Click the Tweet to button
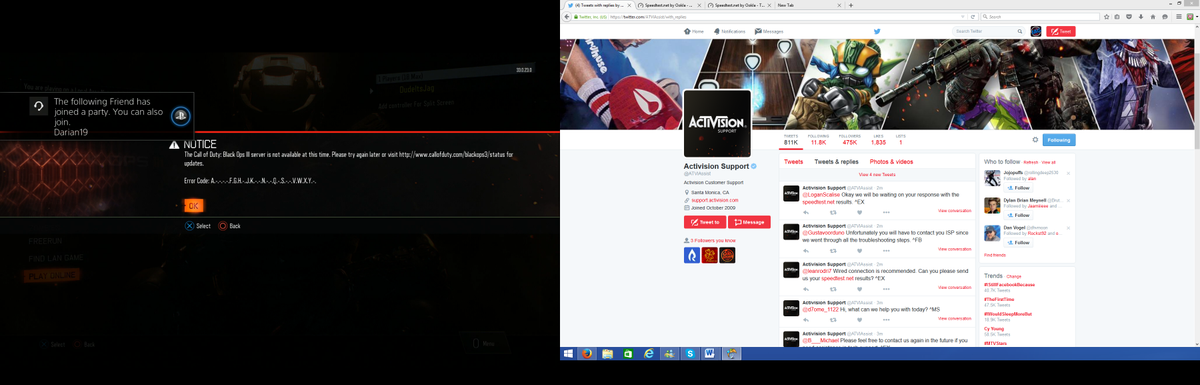Image resolution: width=1200 pixels, height=385 pixels. pos(705,222)
